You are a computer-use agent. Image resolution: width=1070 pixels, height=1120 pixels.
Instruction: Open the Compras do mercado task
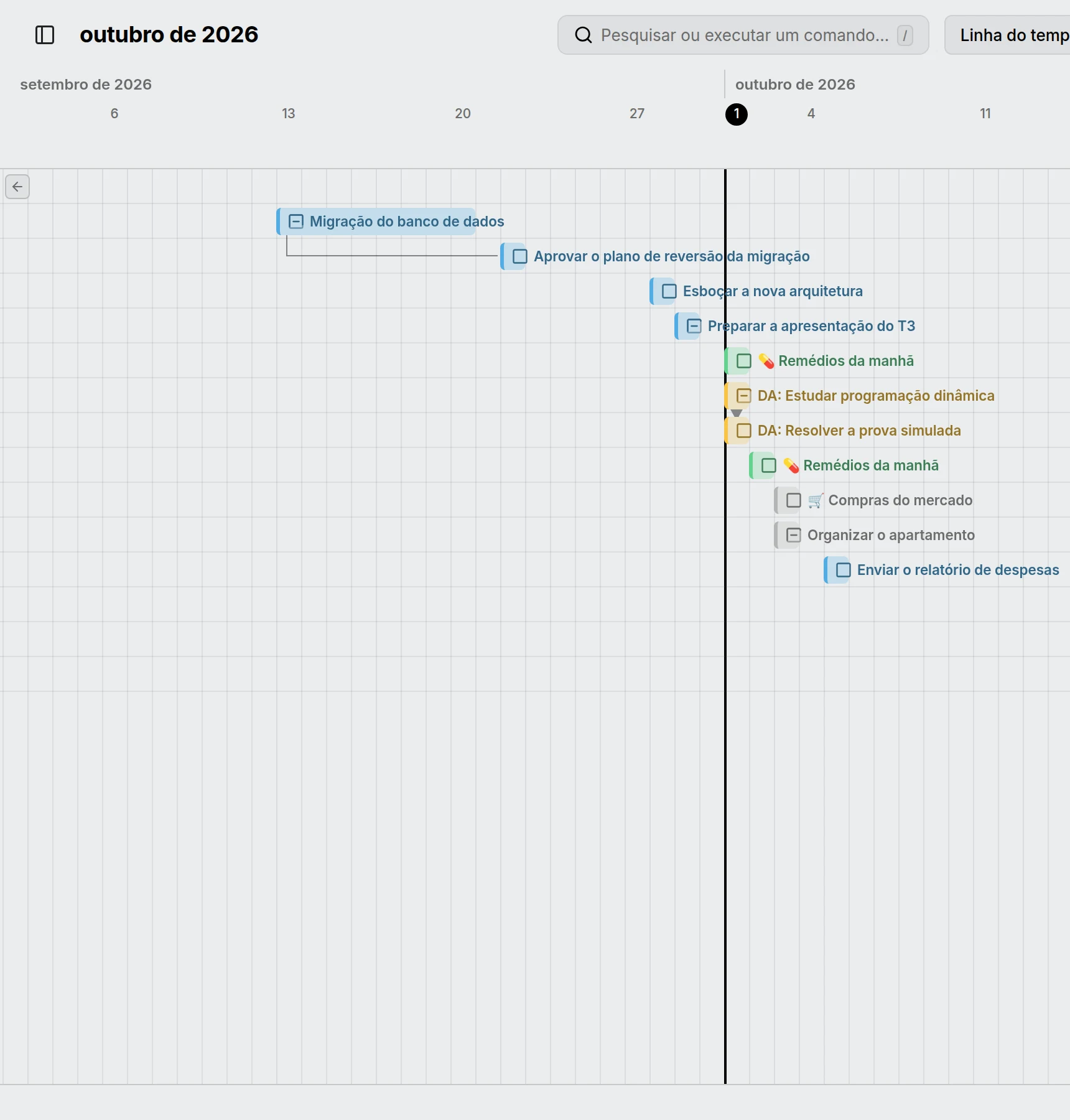pyautogui.click(x=900, y=500)
